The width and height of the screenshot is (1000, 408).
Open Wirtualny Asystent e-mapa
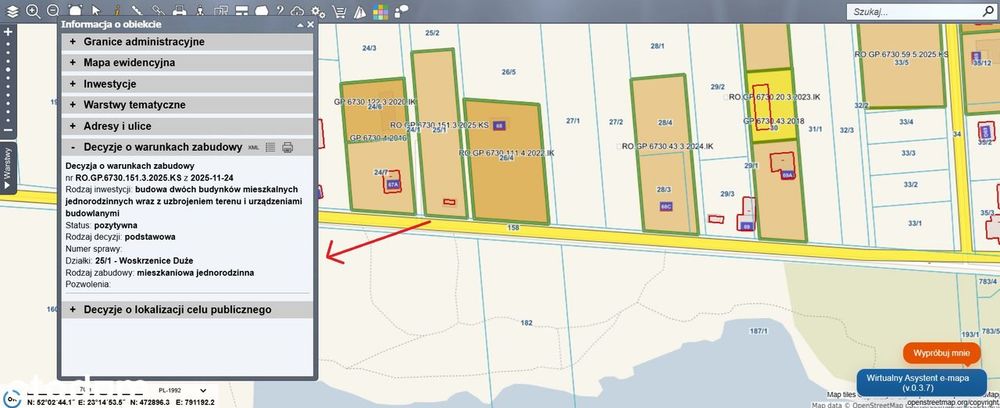click(922, 382)
